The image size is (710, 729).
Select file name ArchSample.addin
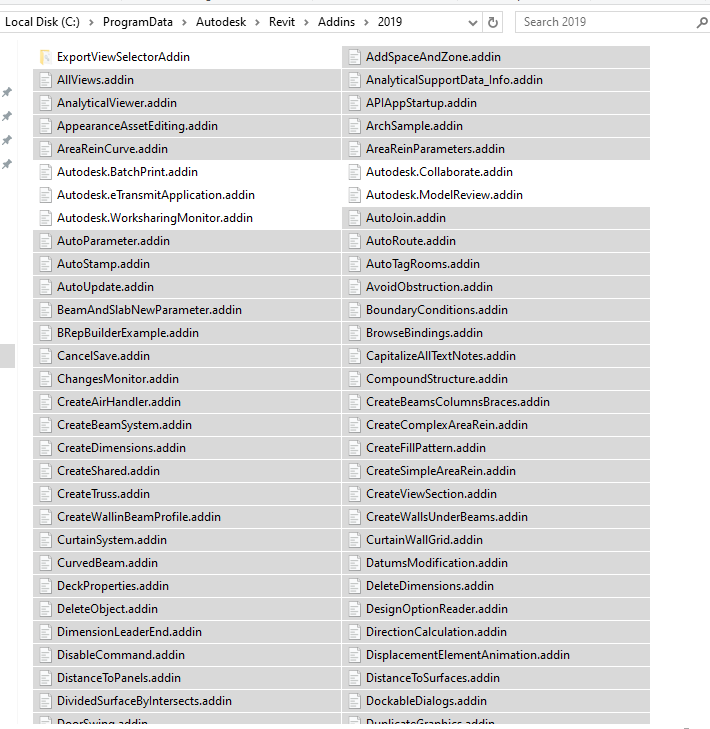pyautogui.click(x=414, y=126)
